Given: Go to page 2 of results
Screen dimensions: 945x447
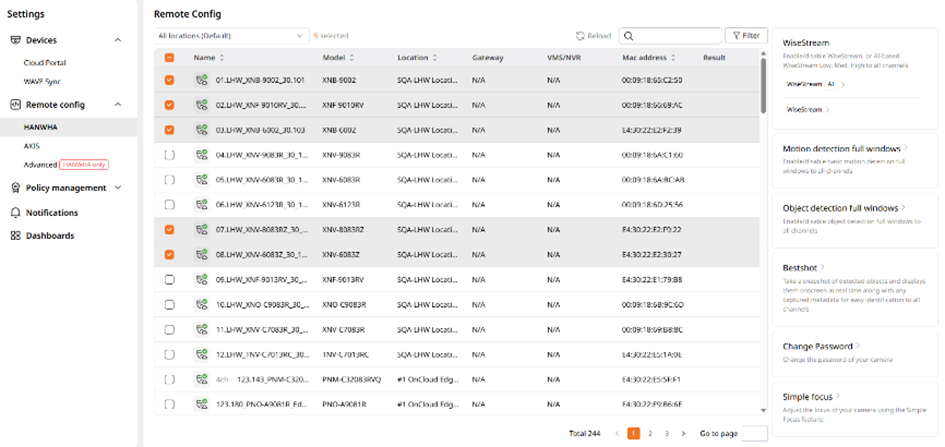Looking at the screenshot, I should pyautogui.click(x=651, y=433).
